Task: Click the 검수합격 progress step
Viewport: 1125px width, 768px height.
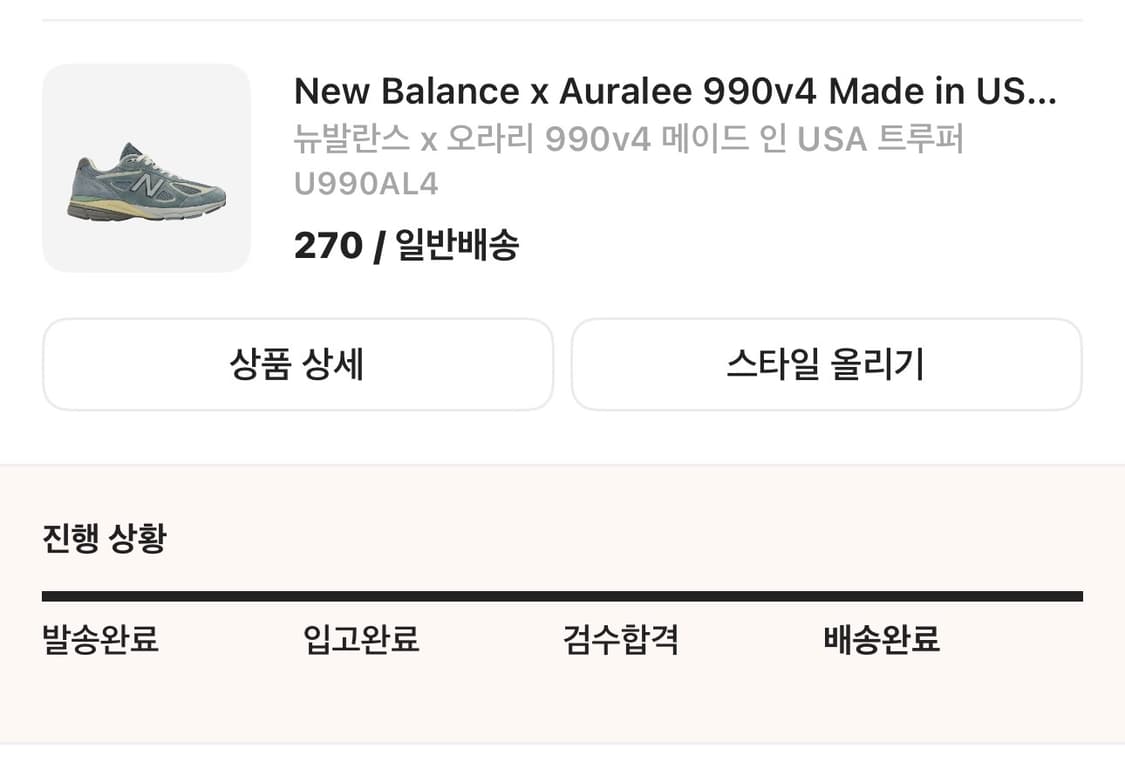Action: (621, 640)
